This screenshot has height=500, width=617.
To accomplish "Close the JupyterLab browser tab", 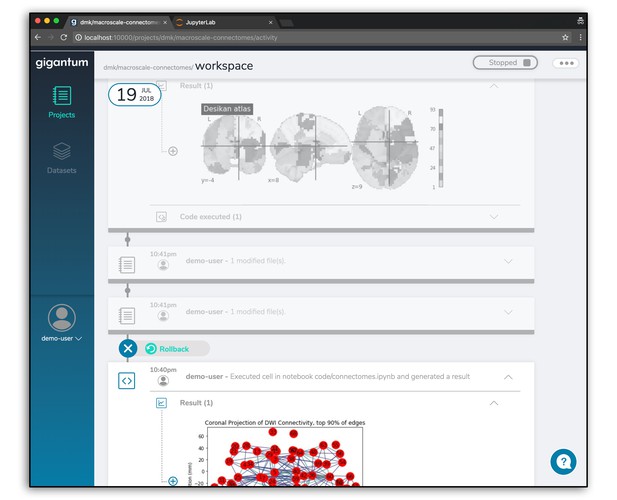I will click(x=270, y=22).
